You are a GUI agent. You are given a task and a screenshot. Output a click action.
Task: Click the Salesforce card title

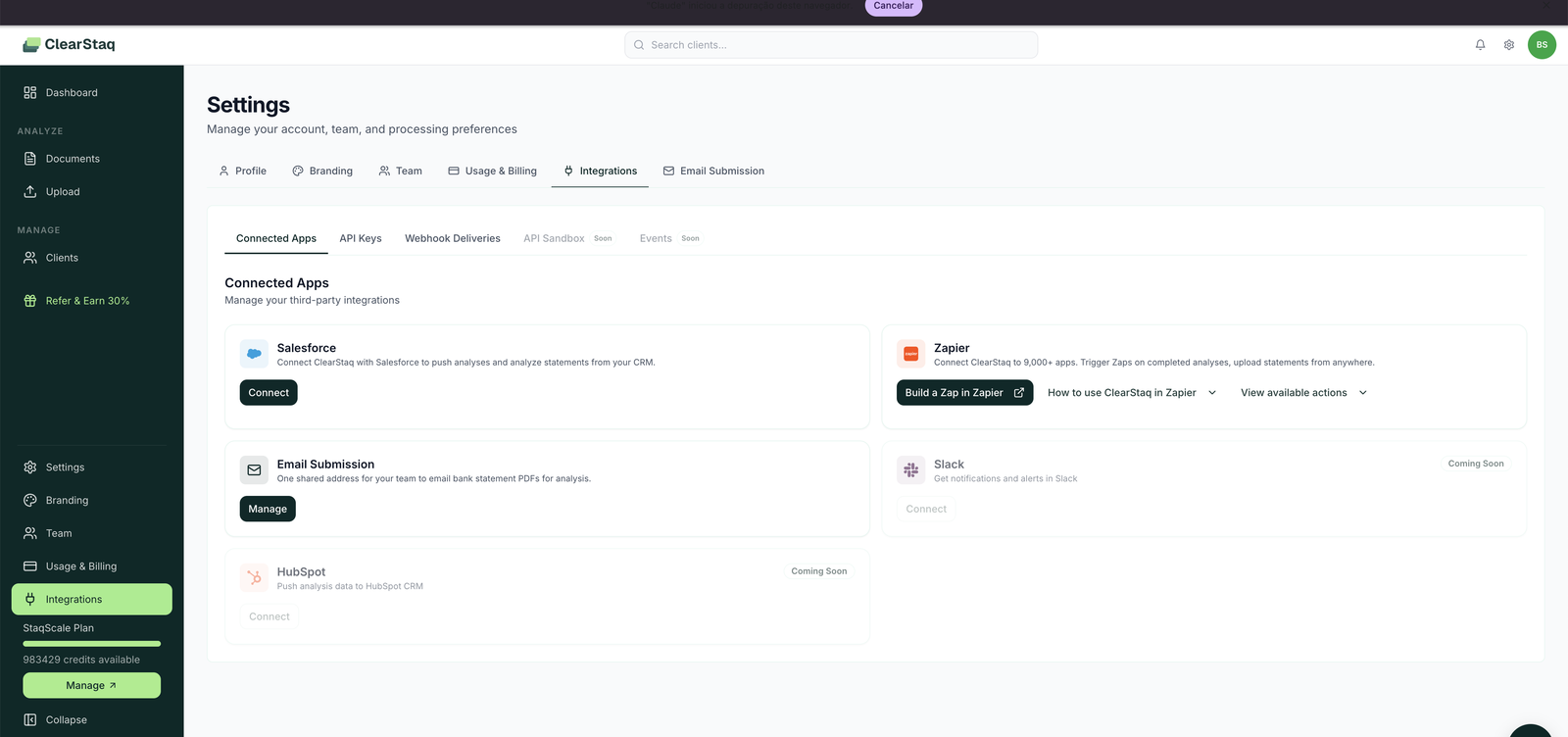pyautogui.click(x=307, y=348)
